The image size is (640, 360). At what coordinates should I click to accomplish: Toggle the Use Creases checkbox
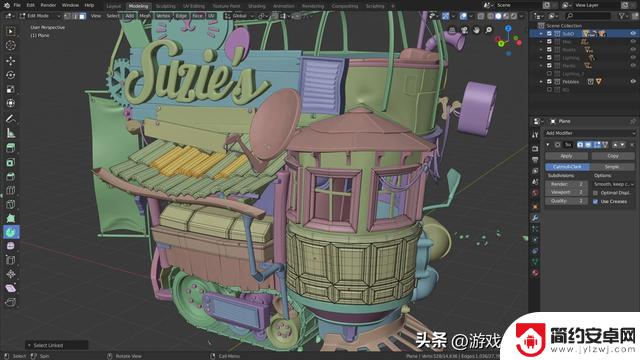pyautogui.click(x=596, y=202)
